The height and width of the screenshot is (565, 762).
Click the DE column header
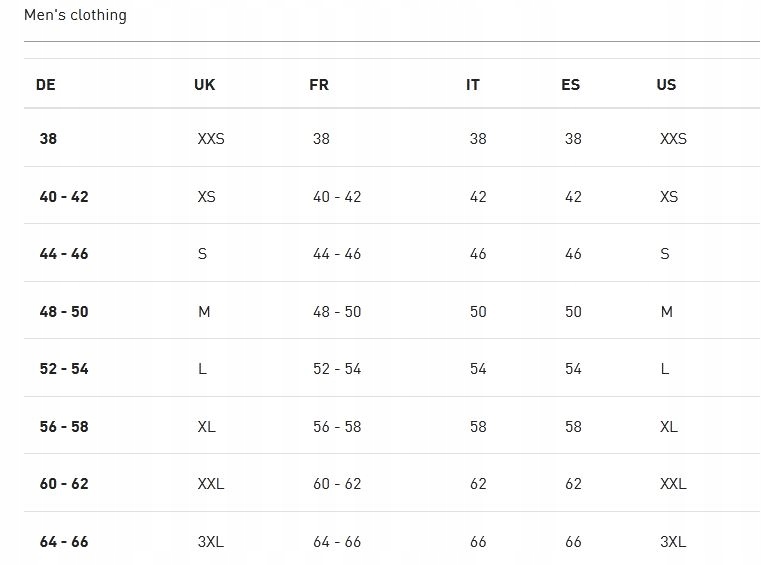click(x=46, y=85)
